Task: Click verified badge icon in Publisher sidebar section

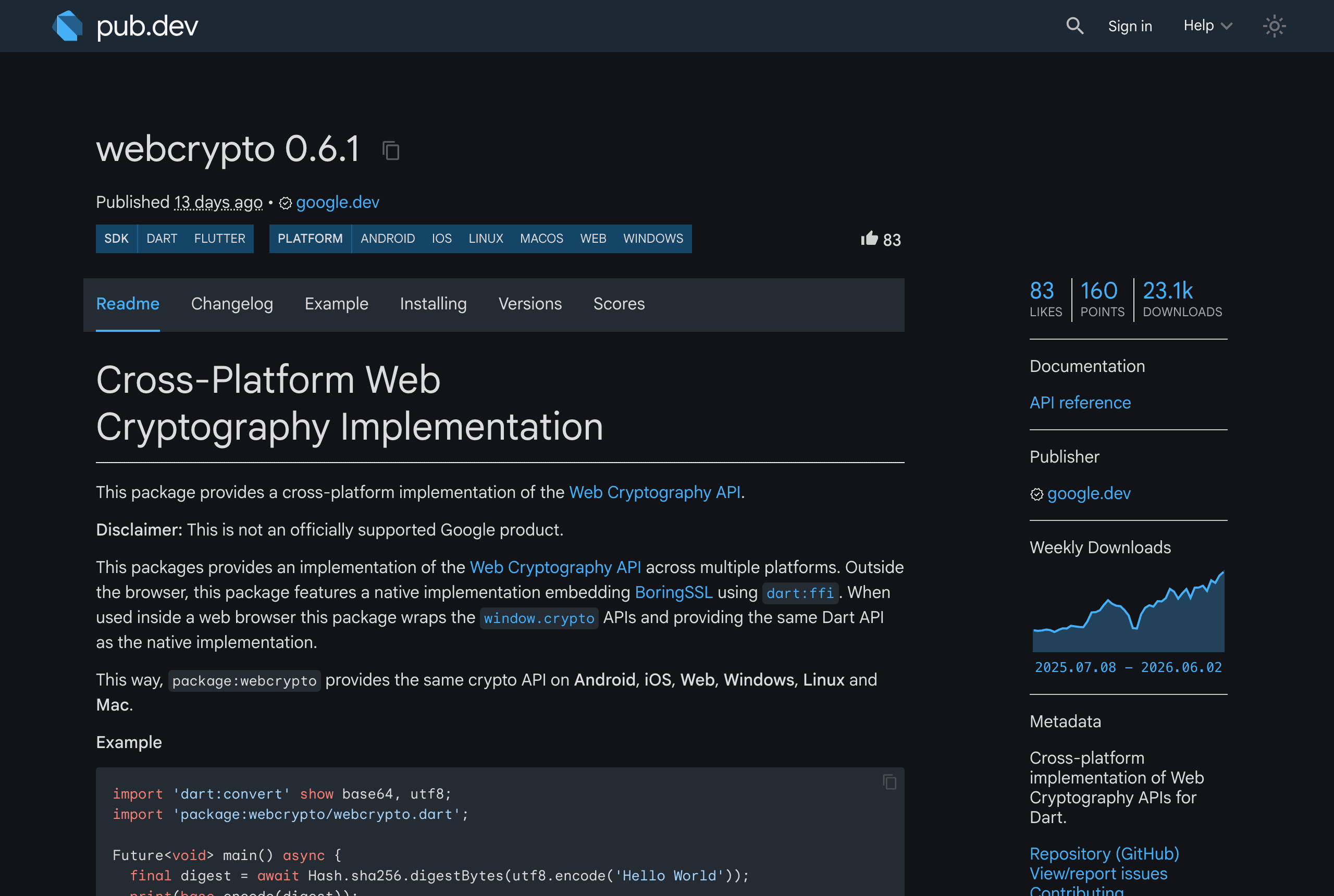Action: (x=1037, y=494)
